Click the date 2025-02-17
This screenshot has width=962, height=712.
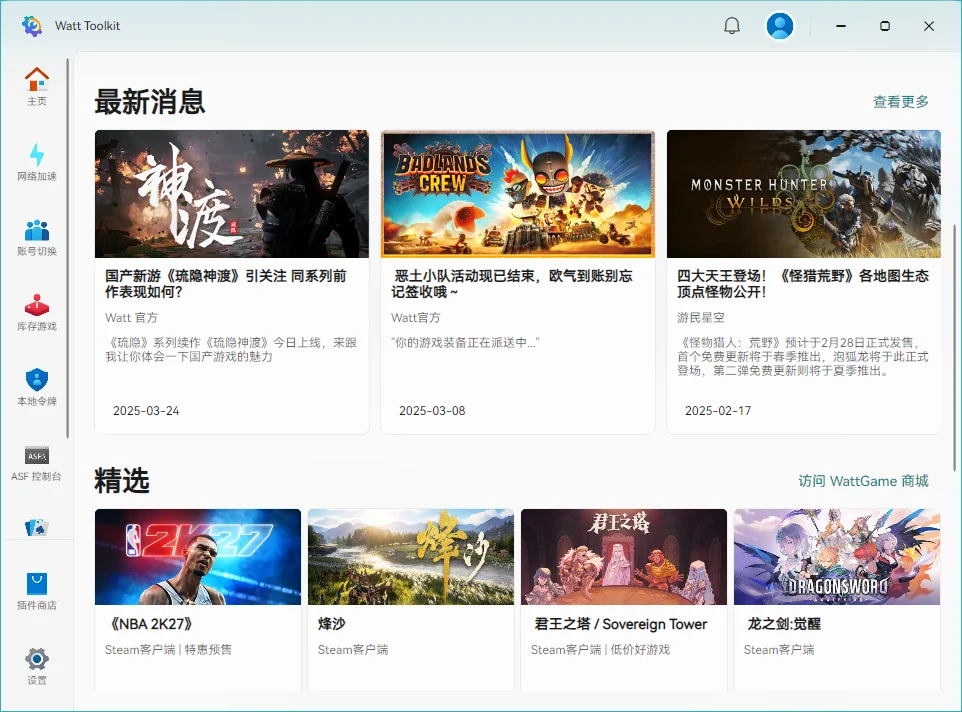pos(718,411)
